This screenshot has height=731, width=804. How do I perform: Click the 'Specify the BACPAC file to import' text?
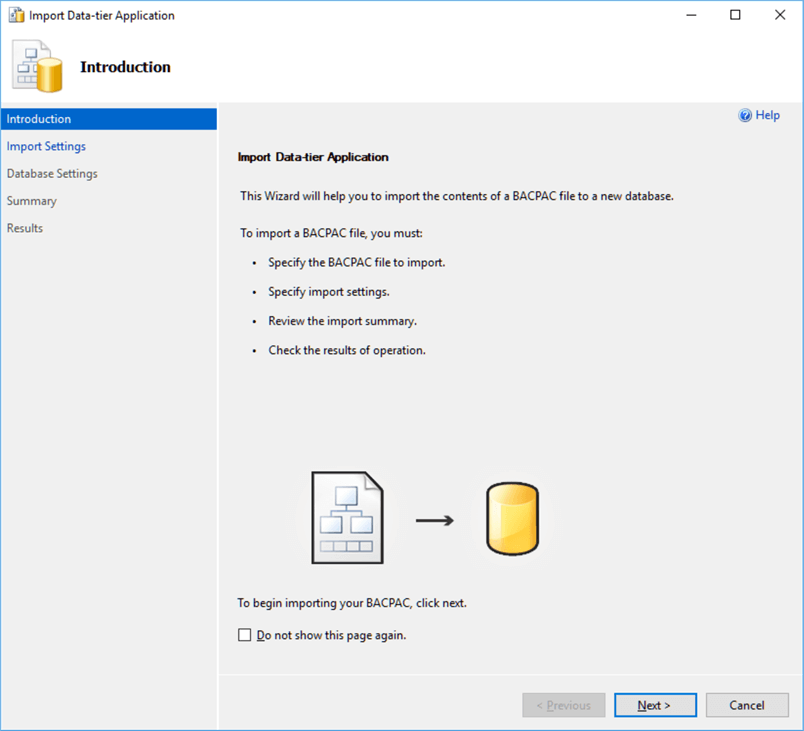tap(356, 262)
